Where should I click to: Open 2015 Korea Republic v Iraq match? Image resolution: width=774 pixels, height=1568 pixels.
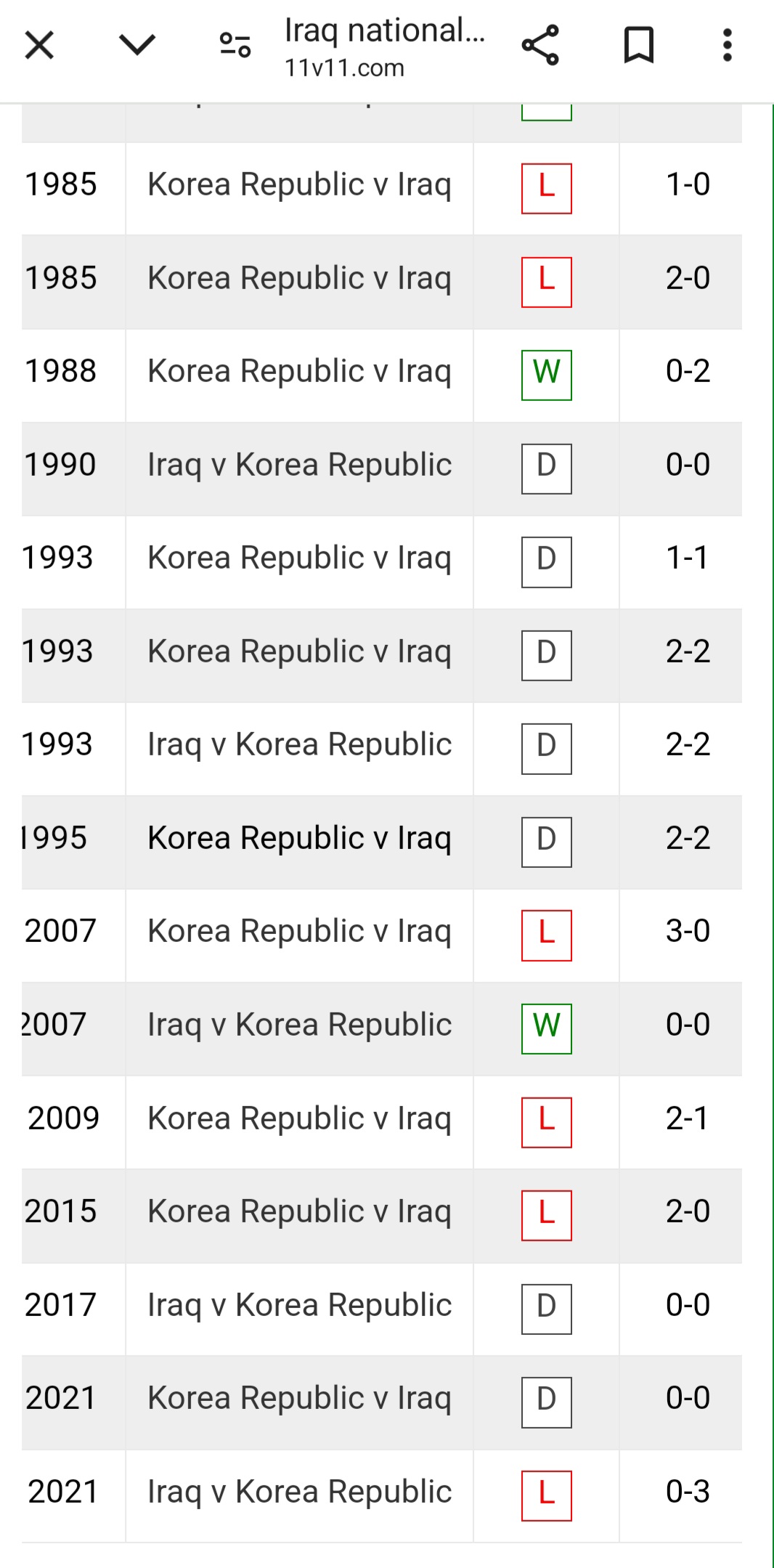click(299, 1212)
